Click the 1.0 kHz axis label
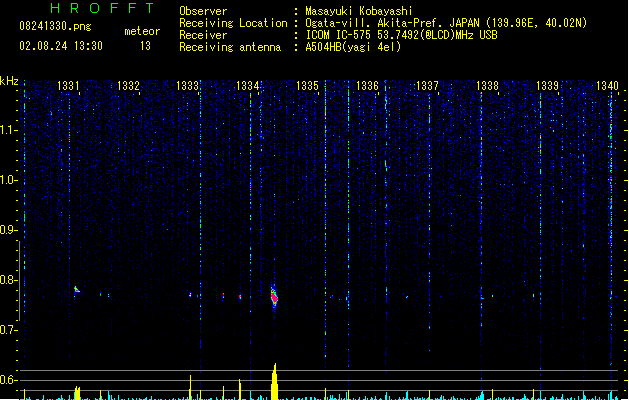Viewport: 629px width, 400px height. pyautogui.click(x=8, y=180)
